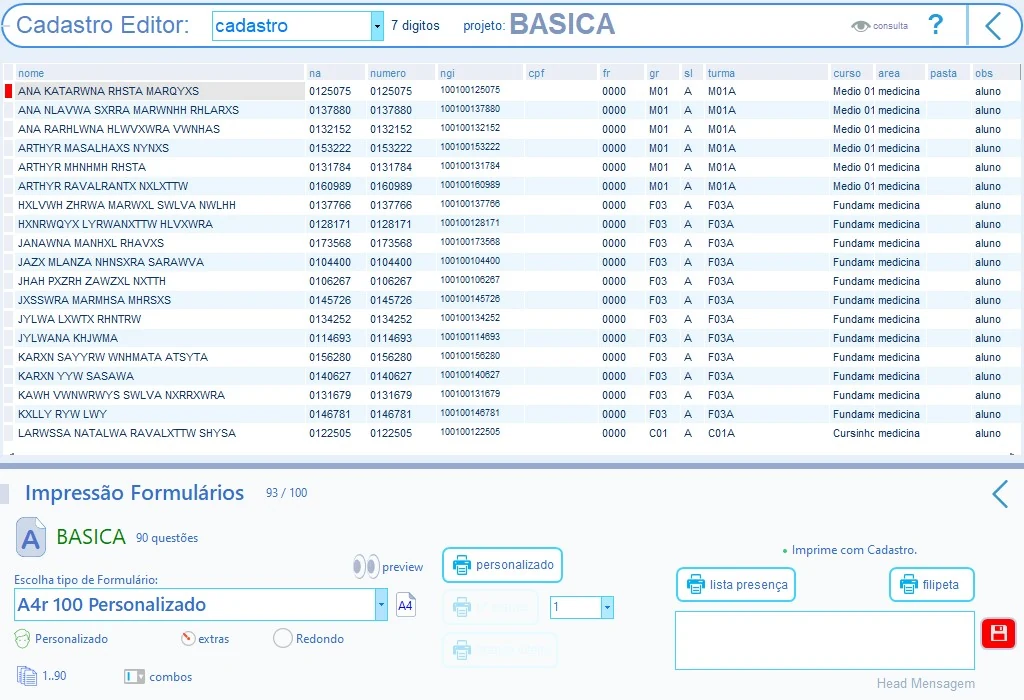Click the BASICA project document icon
The width and height of the screenshot is (1024, 700).
point(31,537)
